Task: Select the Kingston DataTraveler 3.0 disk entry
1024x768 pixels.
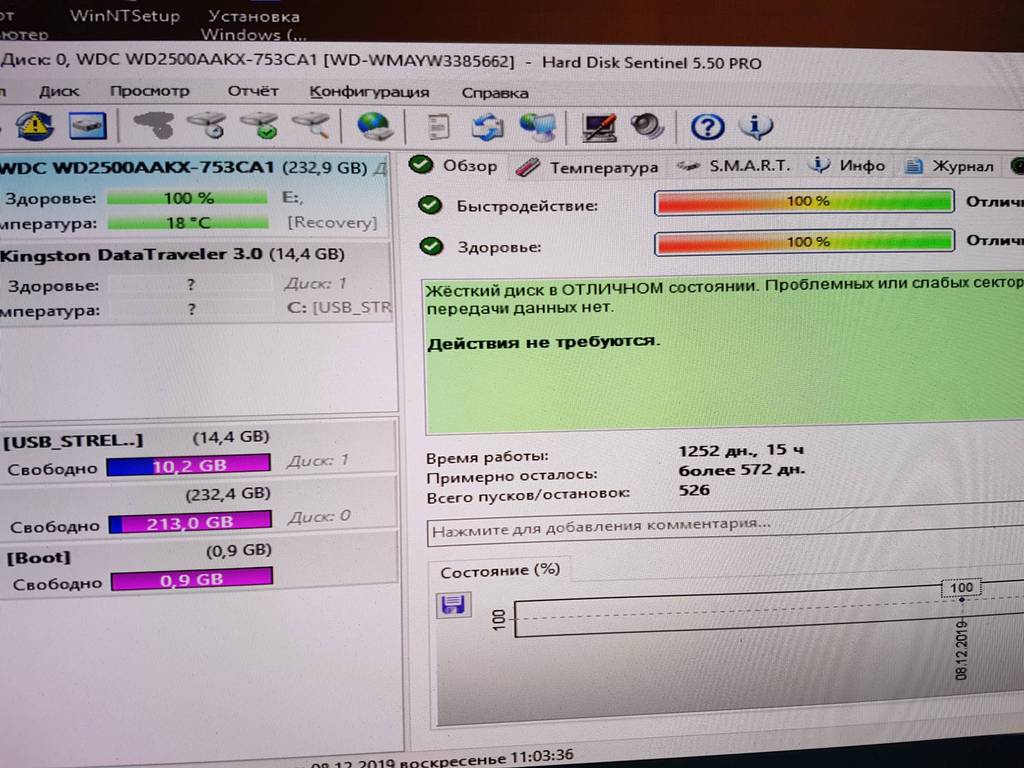Action: (195, 283)
